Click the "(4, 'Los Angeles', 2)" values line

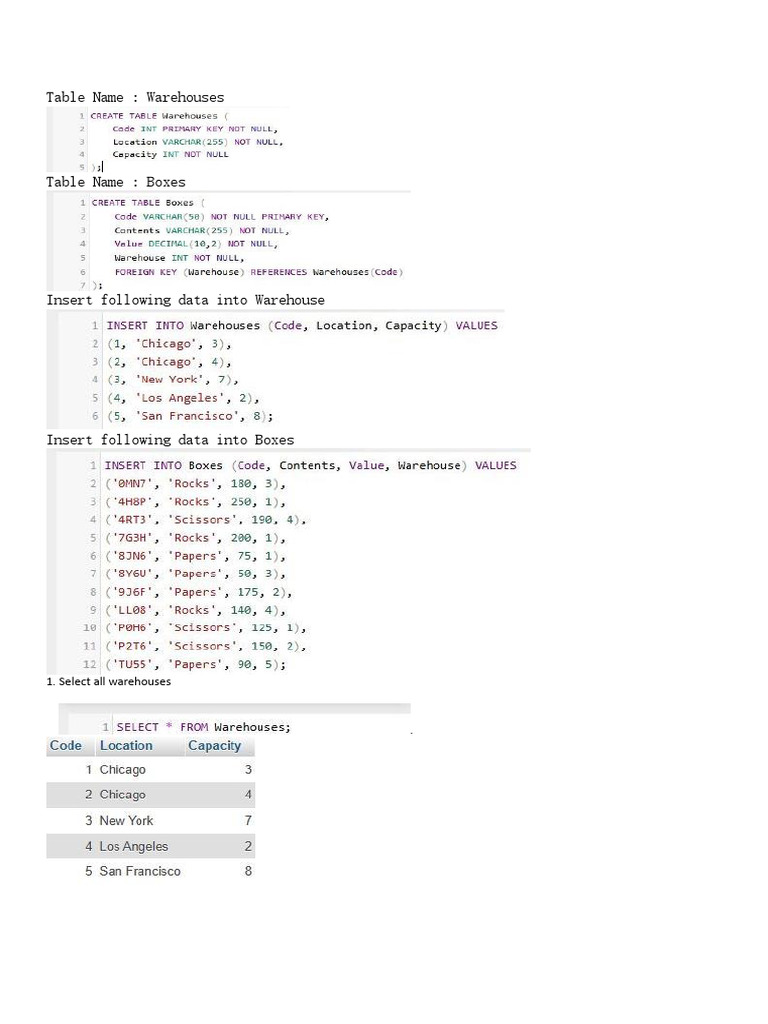click(x=183, y=398)
